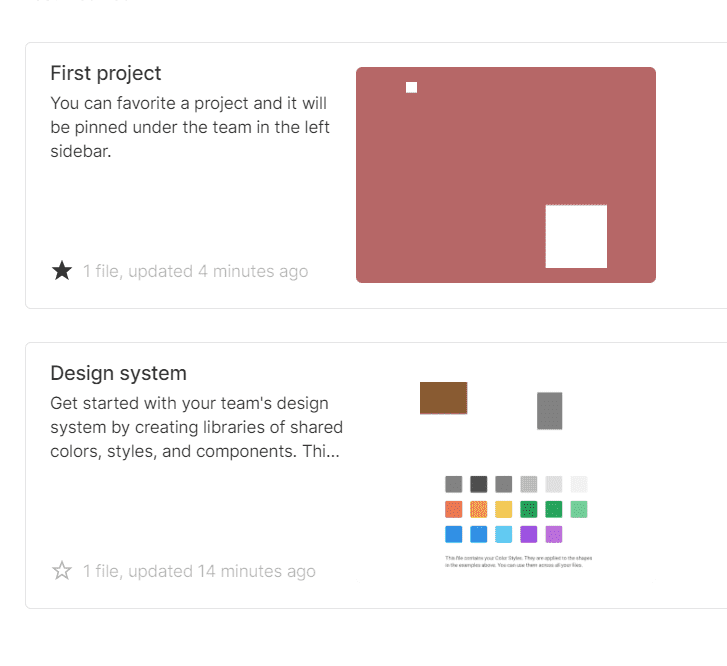The image size is (727, 666).
Task: Click the tall gray rectangle in preview
Action: point(549,411)
